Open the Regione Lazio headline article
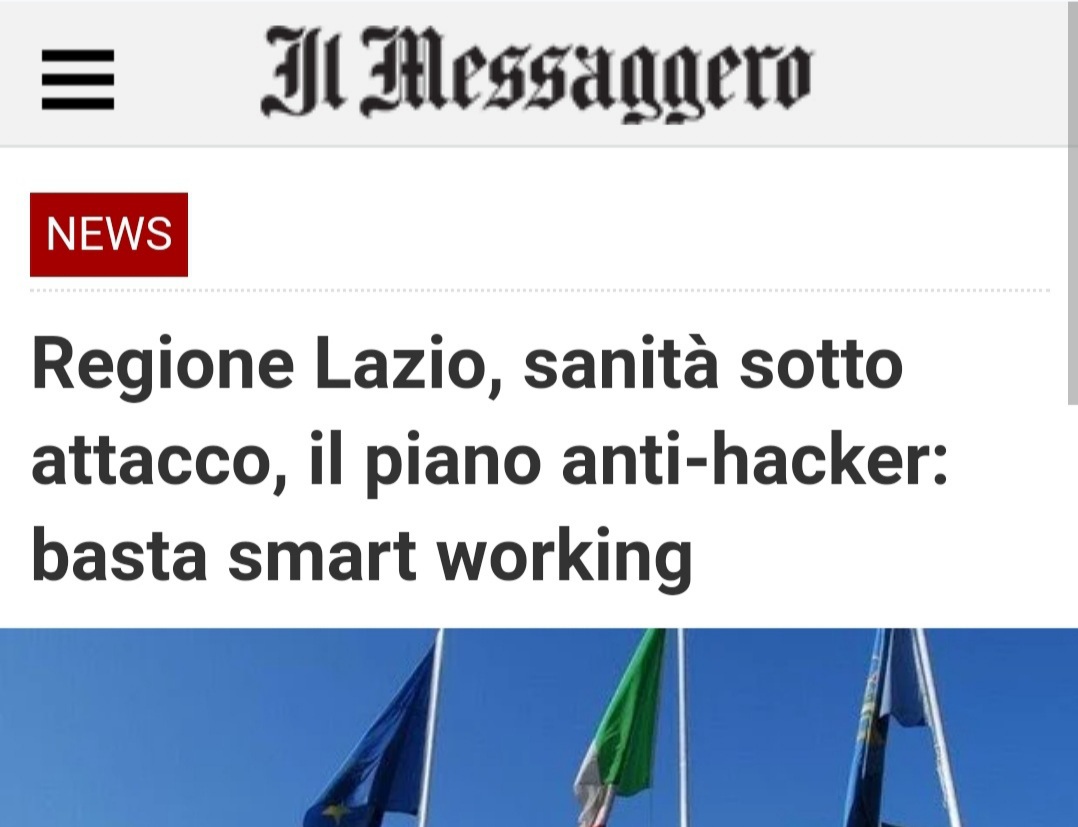The width and height of the screenshot is (1078, 827). (490, 459)
